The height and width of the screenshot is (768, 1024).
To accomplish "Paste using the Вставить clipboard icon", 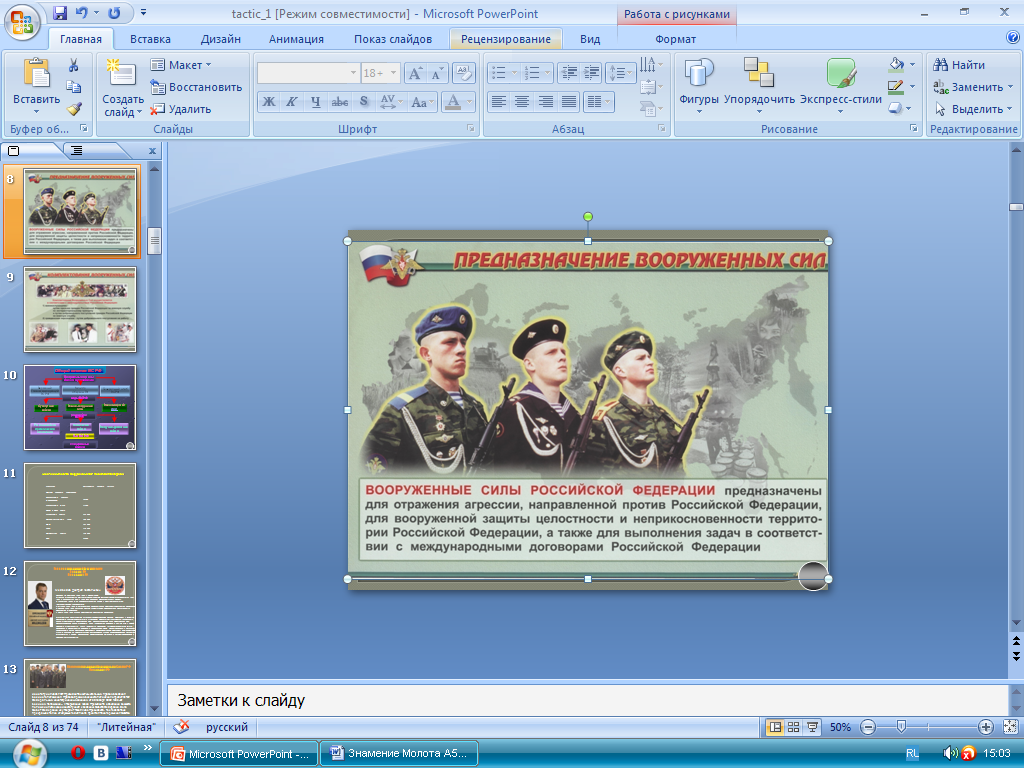I will click(37, 72).
